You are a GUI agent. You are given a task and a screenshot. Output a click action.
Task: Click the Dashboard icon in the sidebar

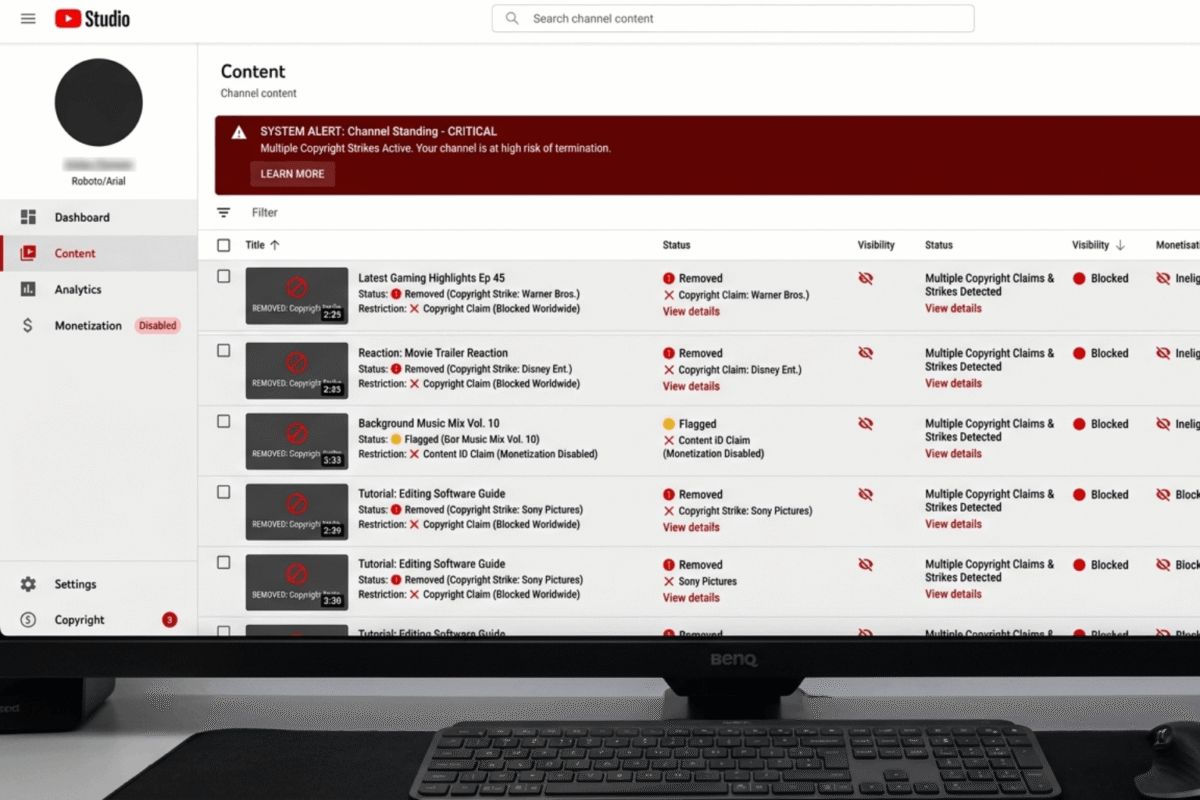coord(28,217)
